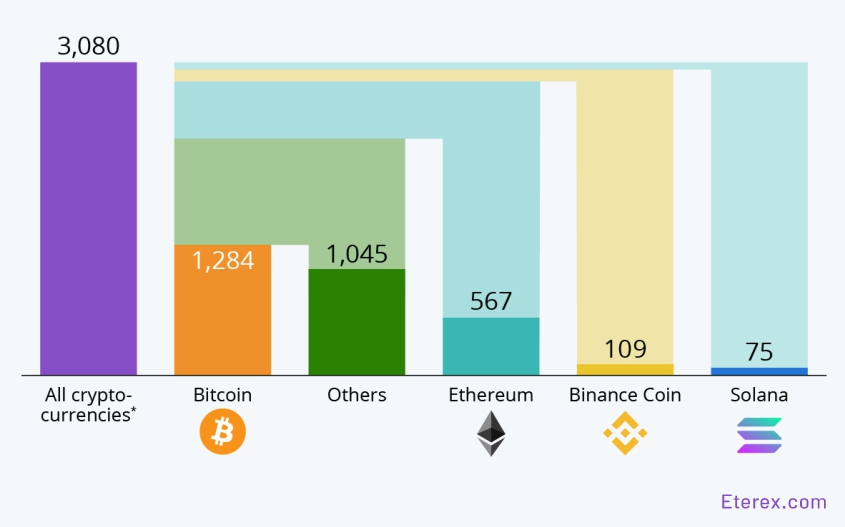Image resolution: width=845 pixels, height=527 pixels.
Task: Click the 1,045 Others value label
Action: [357, 254]
